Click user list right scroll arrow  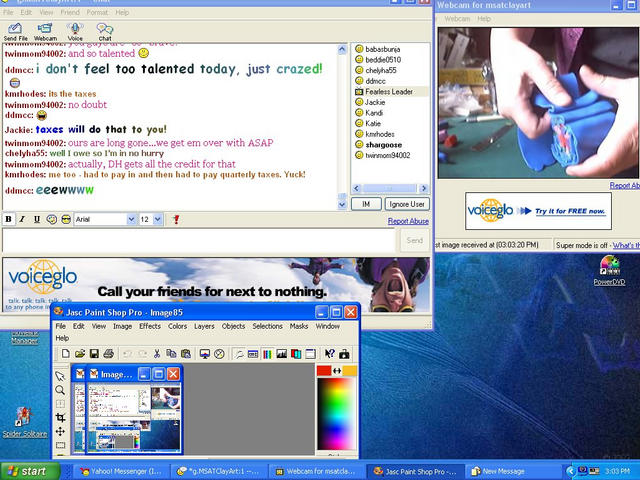click(x=424, y=188)
